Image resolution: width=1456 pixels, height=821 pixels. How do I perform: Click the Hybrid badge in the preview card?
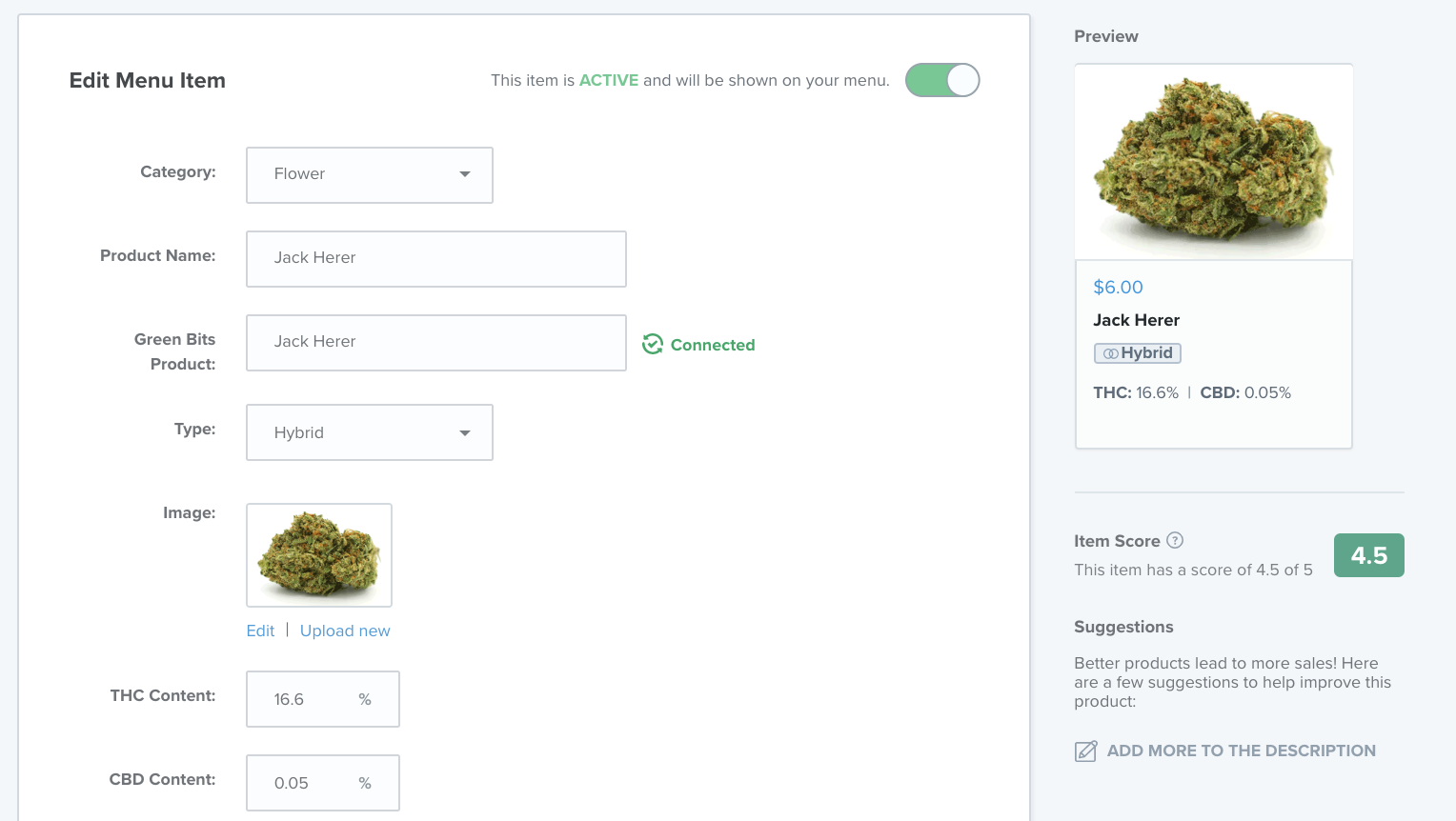(1138, 353)
